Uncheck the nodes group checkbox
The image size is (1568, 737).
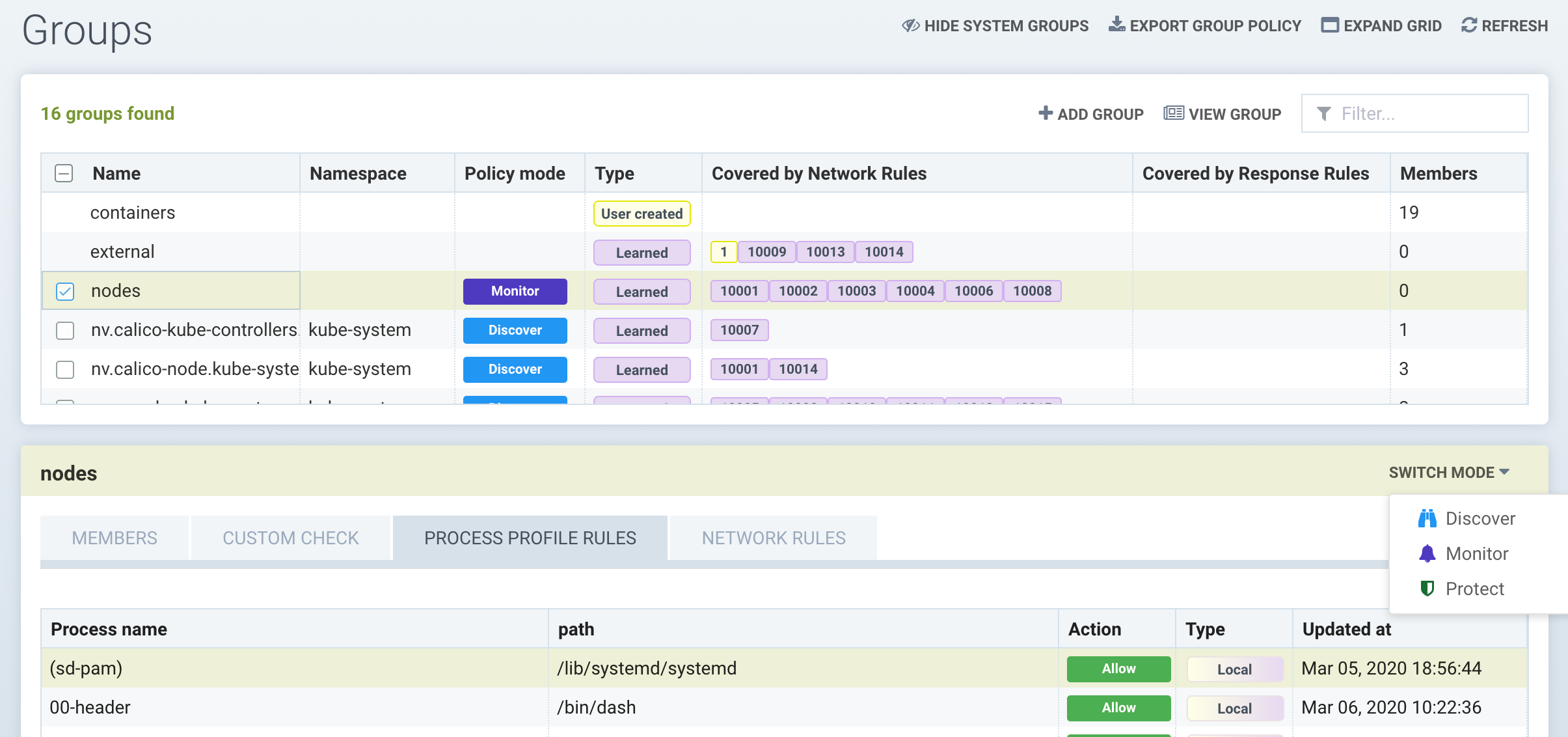(65, 291)
